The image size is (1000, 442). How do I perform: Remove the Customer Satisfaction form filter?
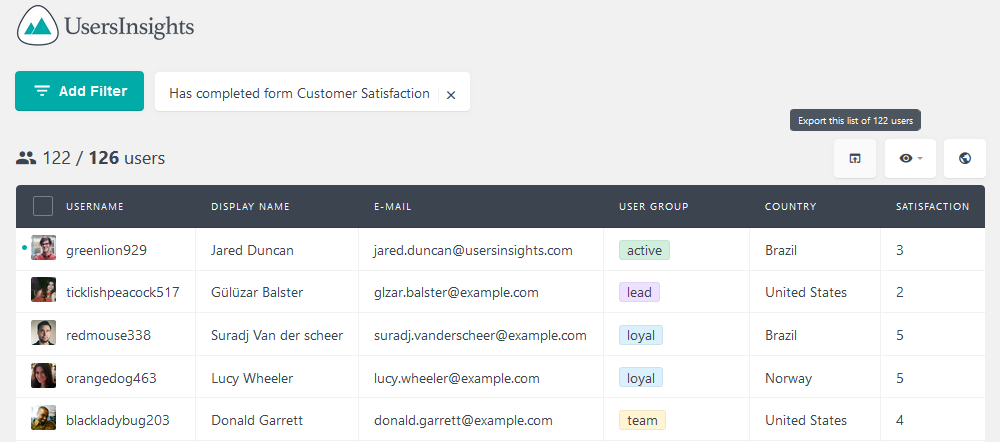(x=451, y=94)
